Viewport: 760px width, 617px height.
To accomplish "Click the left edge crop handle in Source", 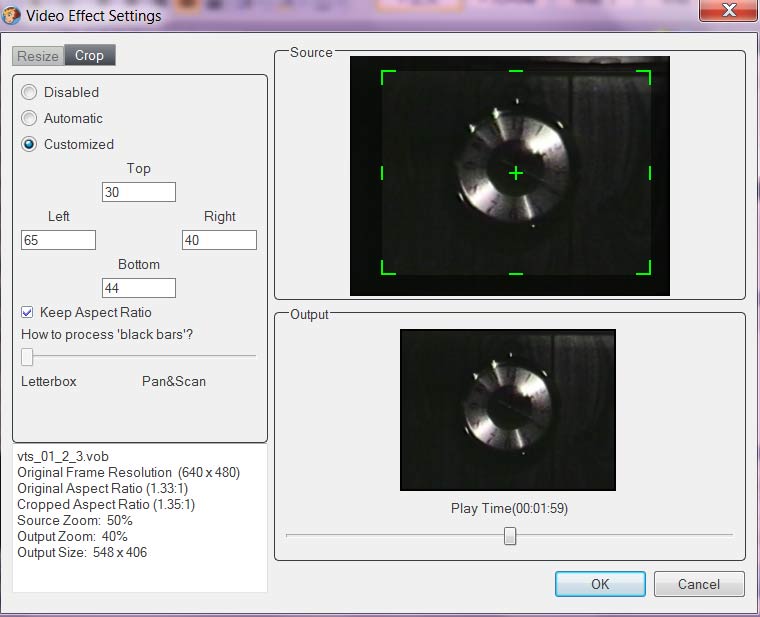I will (382, 173).
